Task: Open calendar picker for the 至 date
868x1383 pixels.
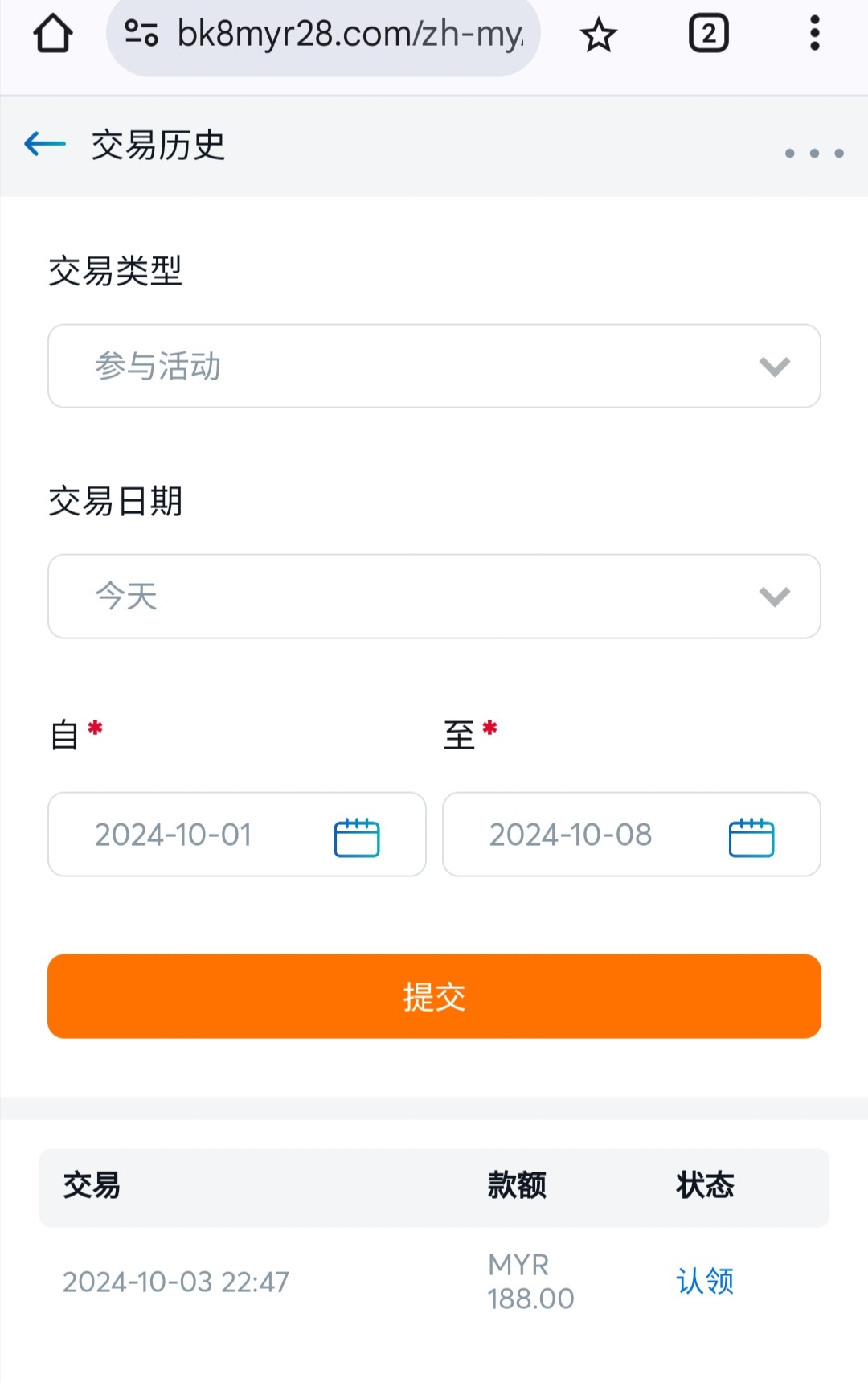Action: pyautogui.click(x=751, y=837)
